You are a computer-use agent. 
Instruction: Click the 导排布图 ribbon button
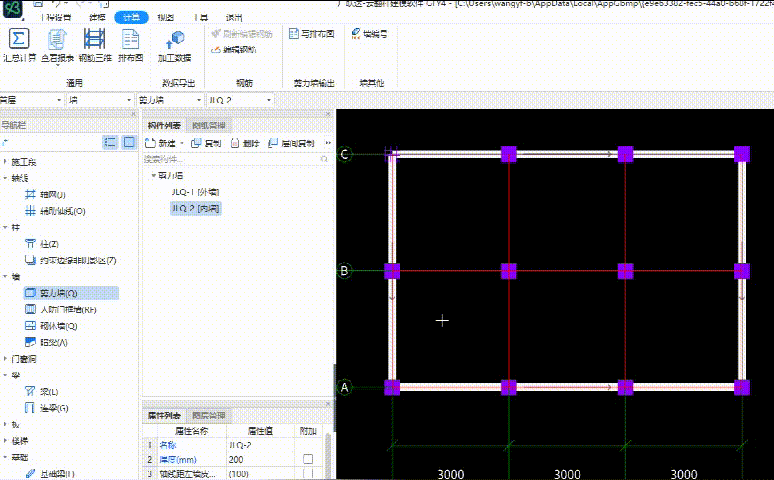pos(311,34)
